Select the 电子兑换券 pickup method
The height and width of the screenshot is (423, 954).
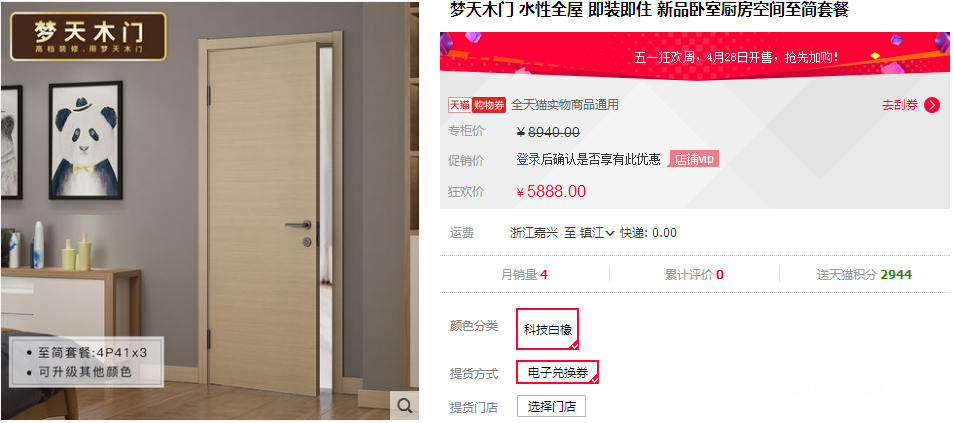558,372
